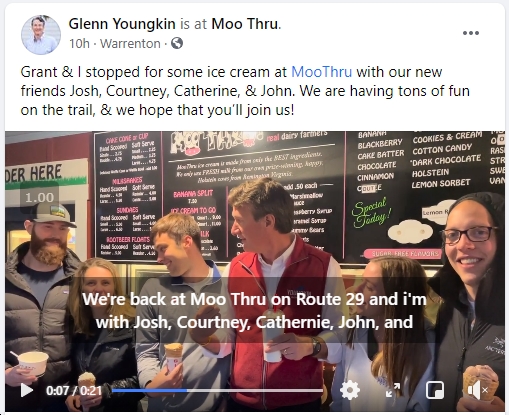Enter fullscreen mode with the expand arrows
Image resolution: width=509 pixels, height=415 pixels.
(x=393, y=390)
